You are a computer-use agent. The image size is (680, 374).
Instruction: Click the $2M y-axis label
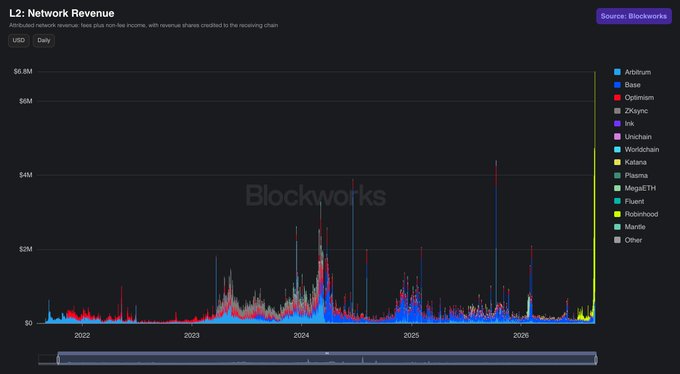pos(25,249)
